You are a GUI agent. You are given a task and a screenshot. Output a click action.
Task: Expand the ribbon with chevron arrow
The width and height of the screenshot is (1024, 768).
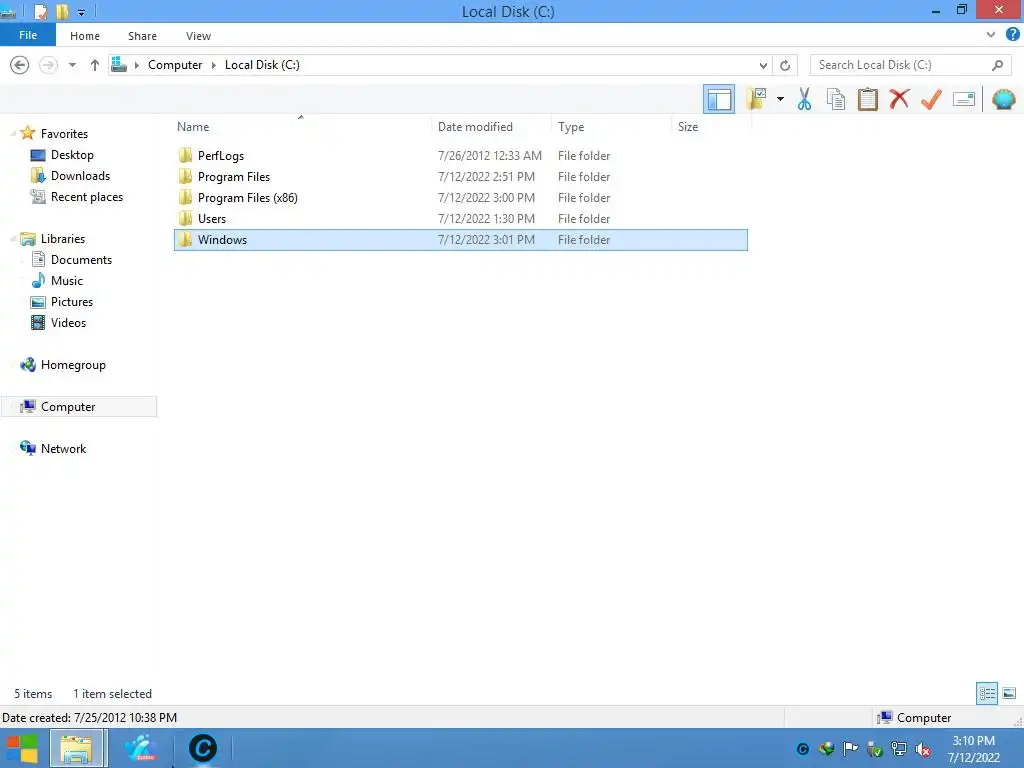[x=991, y=35]
